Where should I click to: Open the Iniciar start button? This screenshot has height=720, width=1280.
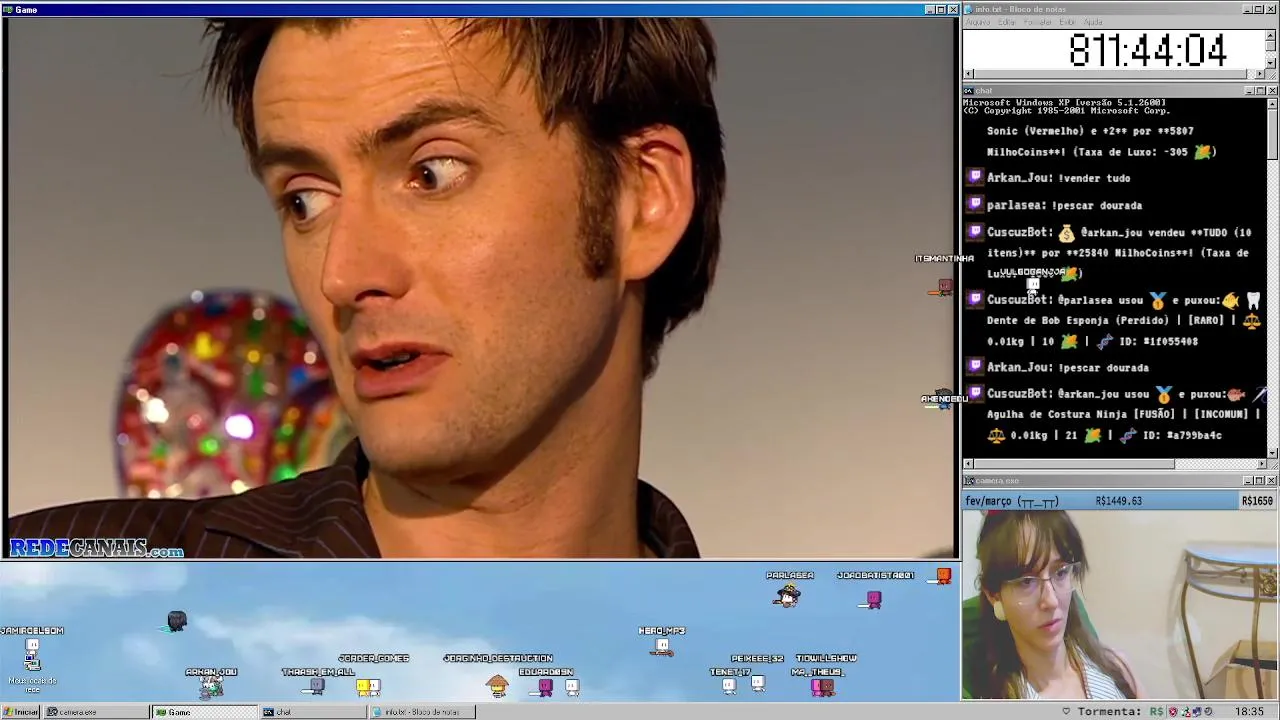pyautogui.click(x=20, y=712)
